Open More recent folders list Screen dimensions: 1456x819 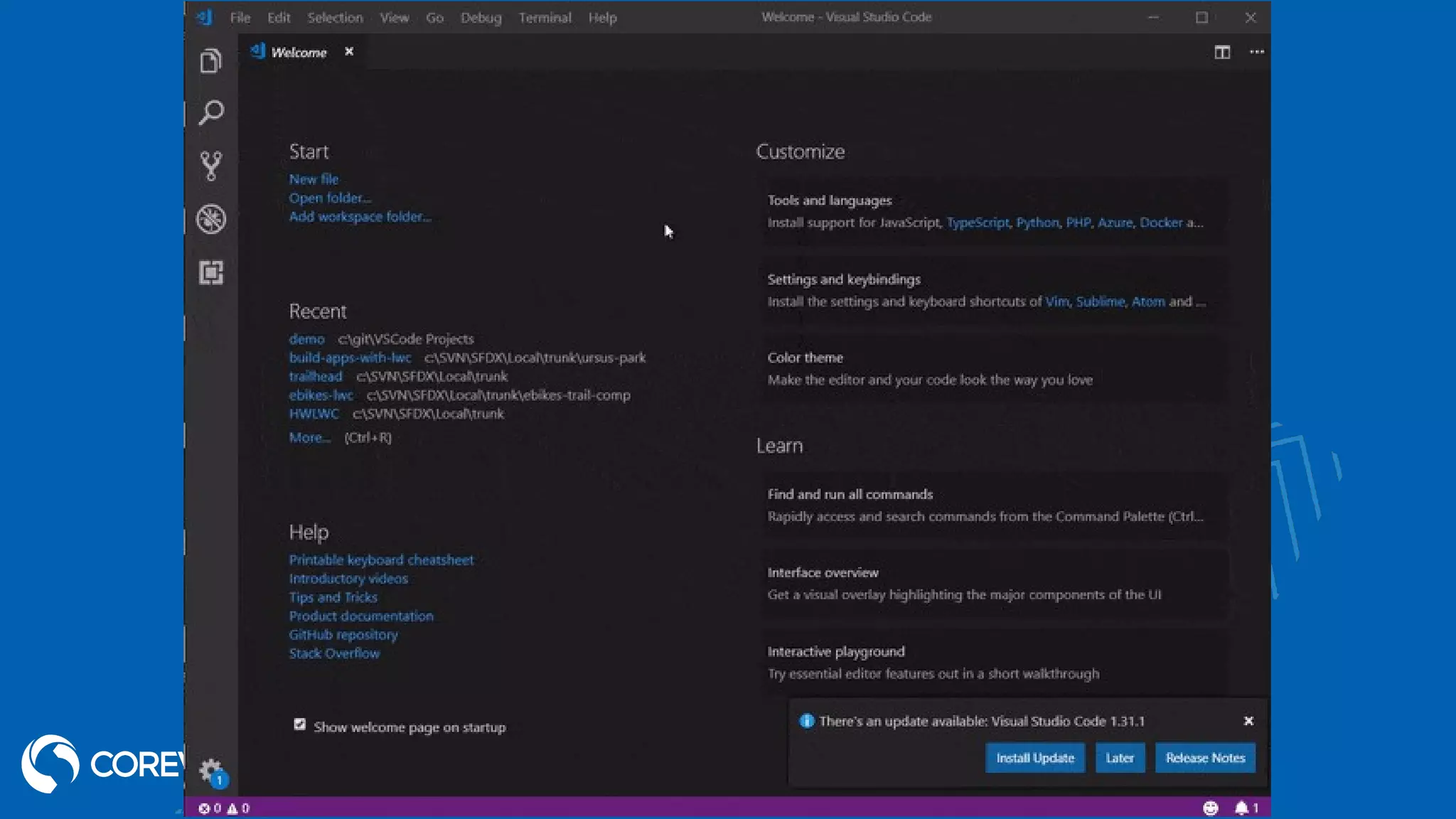pos(309,438)
